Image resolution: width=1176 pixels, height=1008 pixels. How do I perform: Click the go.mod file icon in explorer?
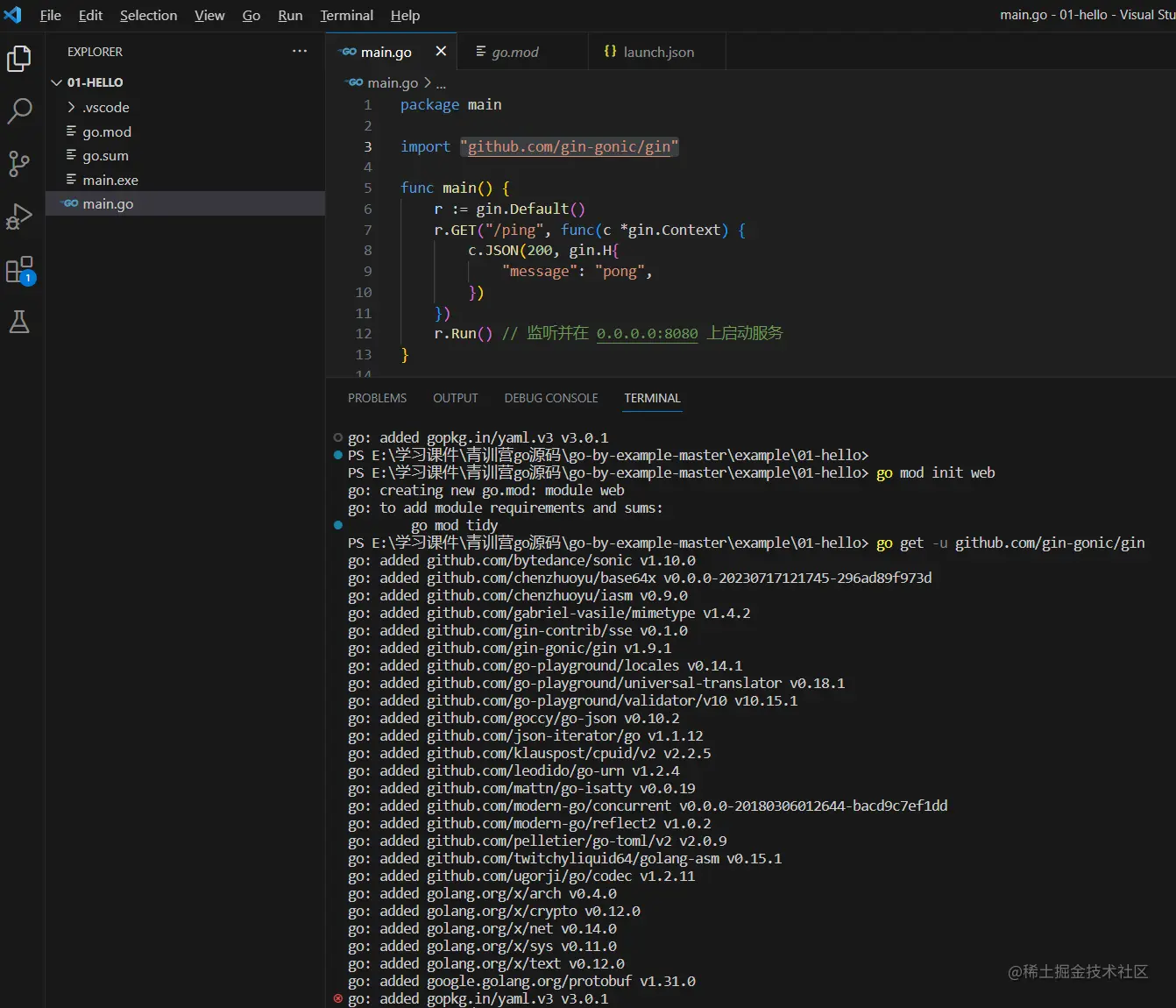coord(72,131)
